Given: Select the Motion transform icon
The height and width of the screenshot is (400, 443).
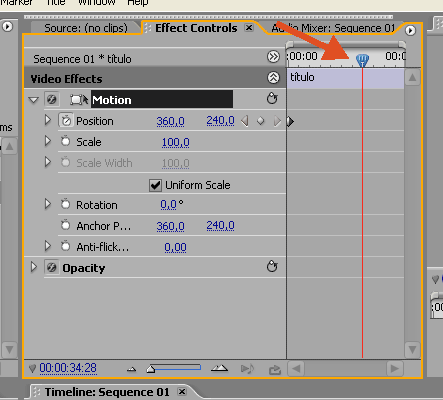Looking at the screenshot, I should click(79, 100).
